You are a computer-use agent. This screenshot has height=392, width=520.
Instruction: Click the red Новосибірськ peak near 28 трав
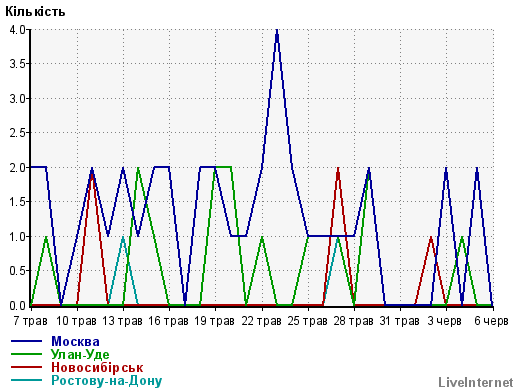338,169
